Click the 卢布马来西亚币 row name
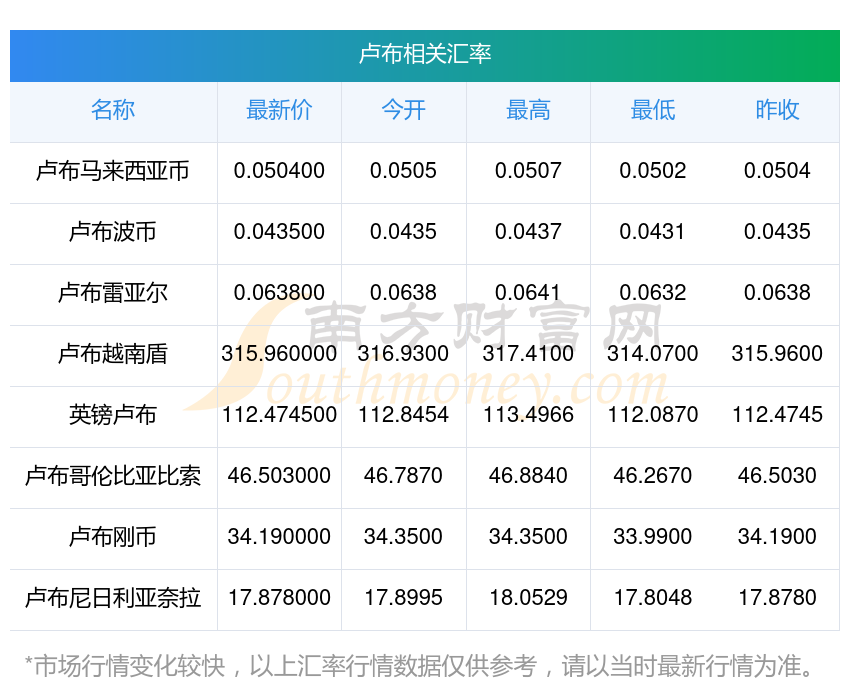The width and height of the screenshot is (850, 698). pyautogui.click(x=113, y=171)
